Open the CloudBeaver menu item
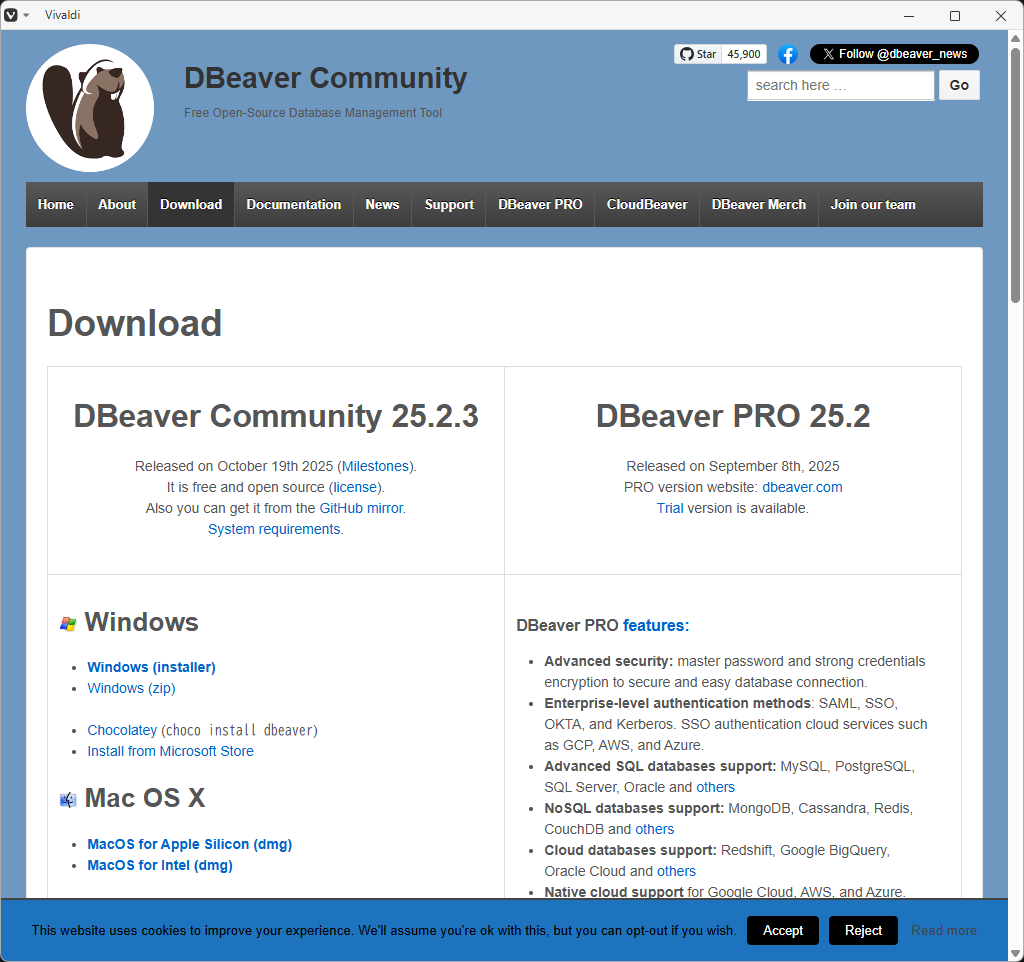This screenshot has height=962, width=1024. [x=647, y=204]
